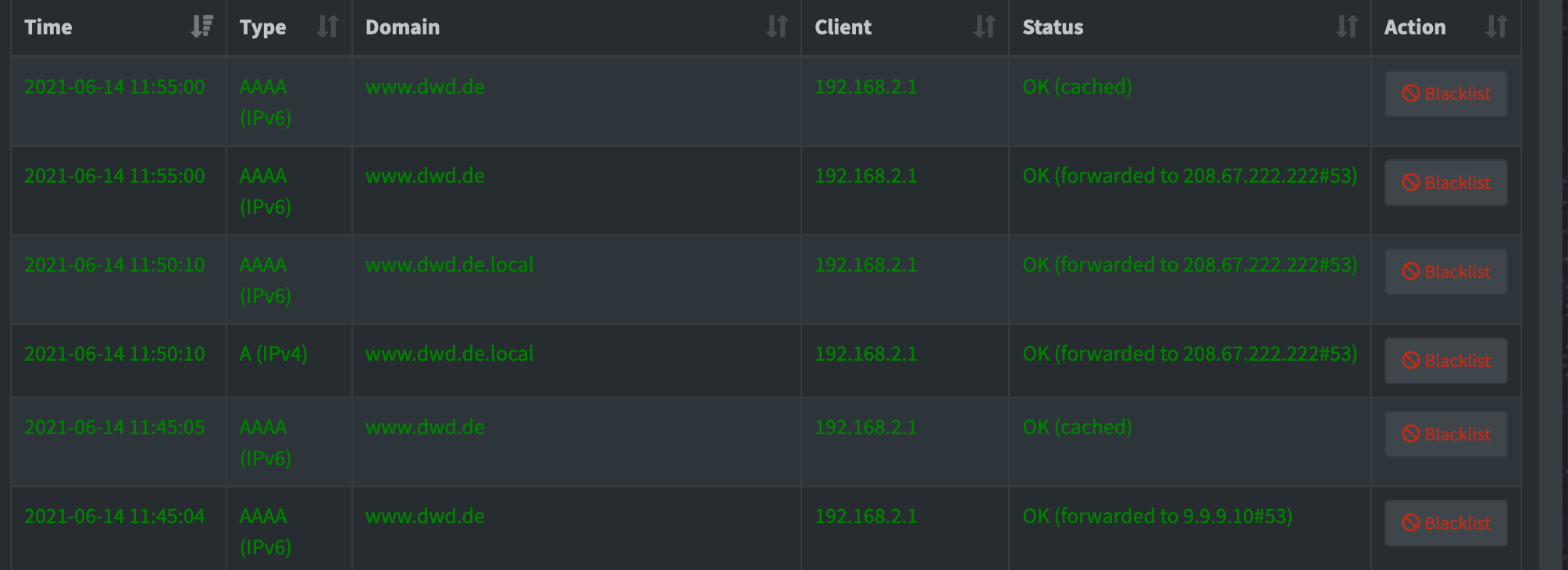The image size is (1568, 570).
Task: Click the Status column header label
Action: point(1053,27)
